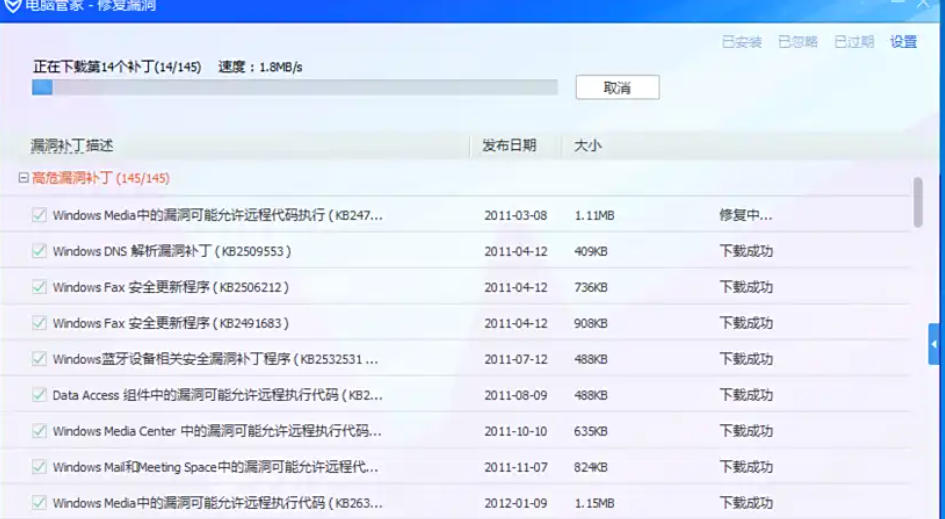Click the patch list vertical scrollbar

point(918,202)
